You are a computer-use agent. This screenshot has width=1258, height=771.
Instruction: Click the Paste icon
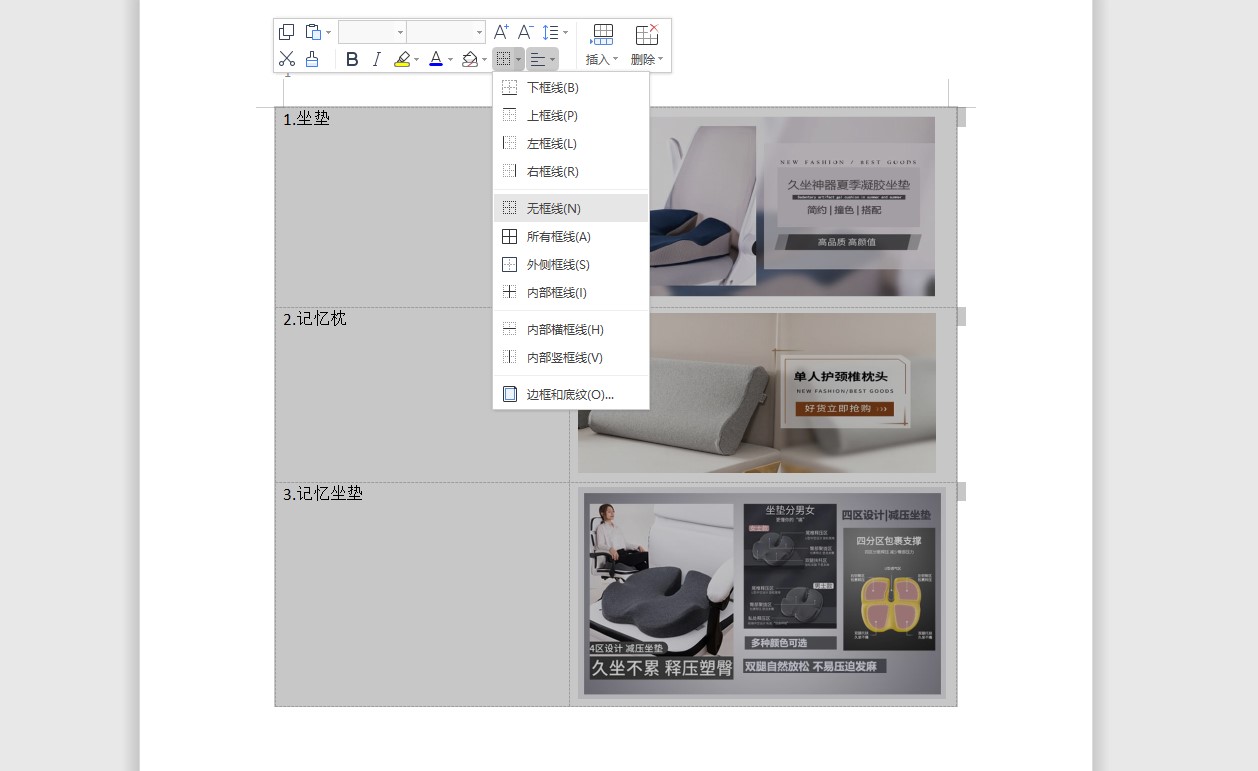click(311, 31)
